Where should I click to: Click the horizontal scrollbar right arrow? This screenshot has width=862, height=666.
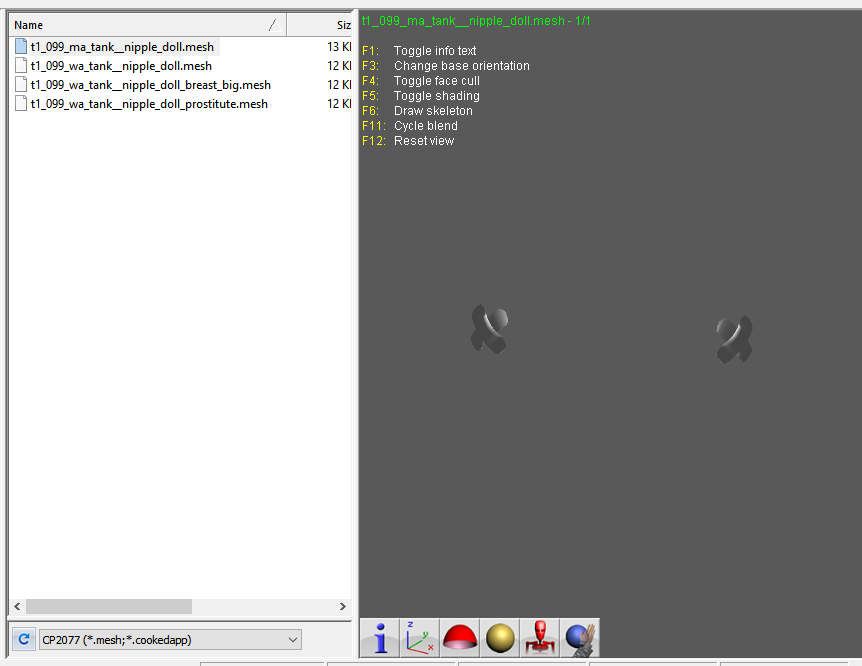[x=342, y=607]
